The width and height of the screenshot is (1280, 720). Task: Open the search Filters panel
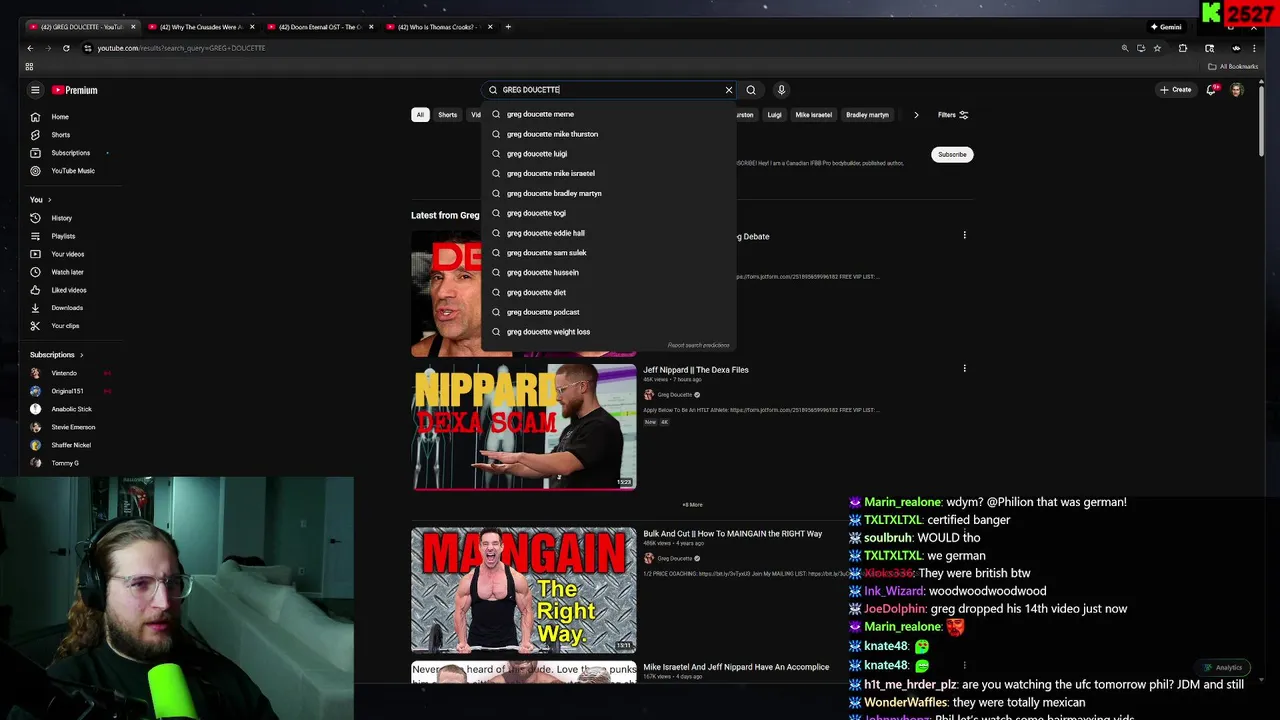pos(953,115)
